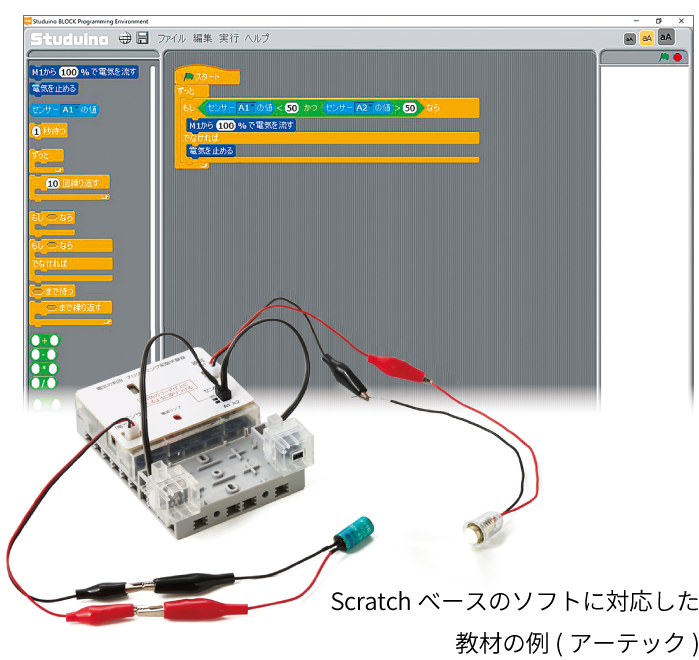Click the red stop circle icon

[678, 57]
